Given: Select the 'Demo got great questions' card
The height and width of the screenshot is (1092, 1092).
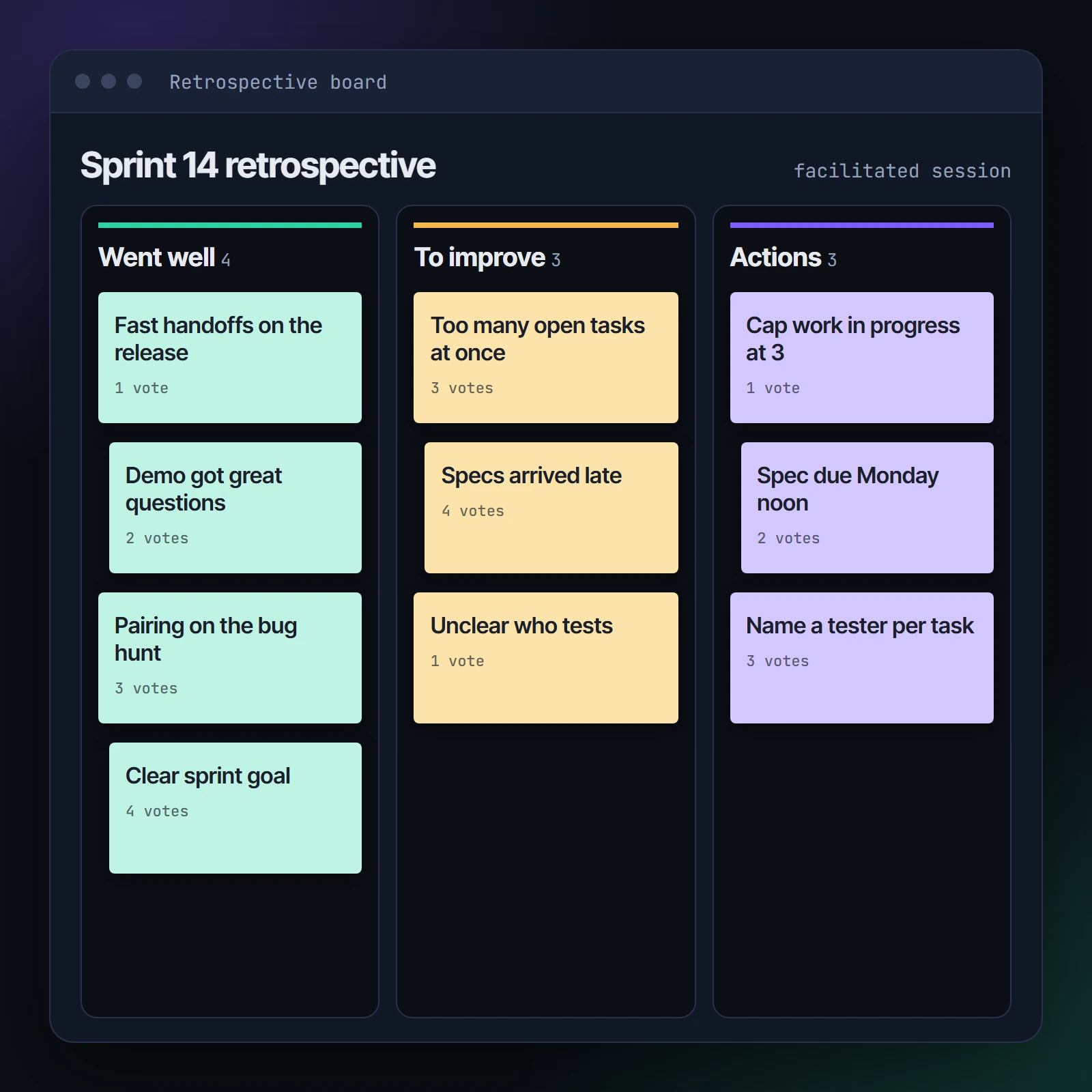Looking at the screenshot, I should click(x=235, y=508).
